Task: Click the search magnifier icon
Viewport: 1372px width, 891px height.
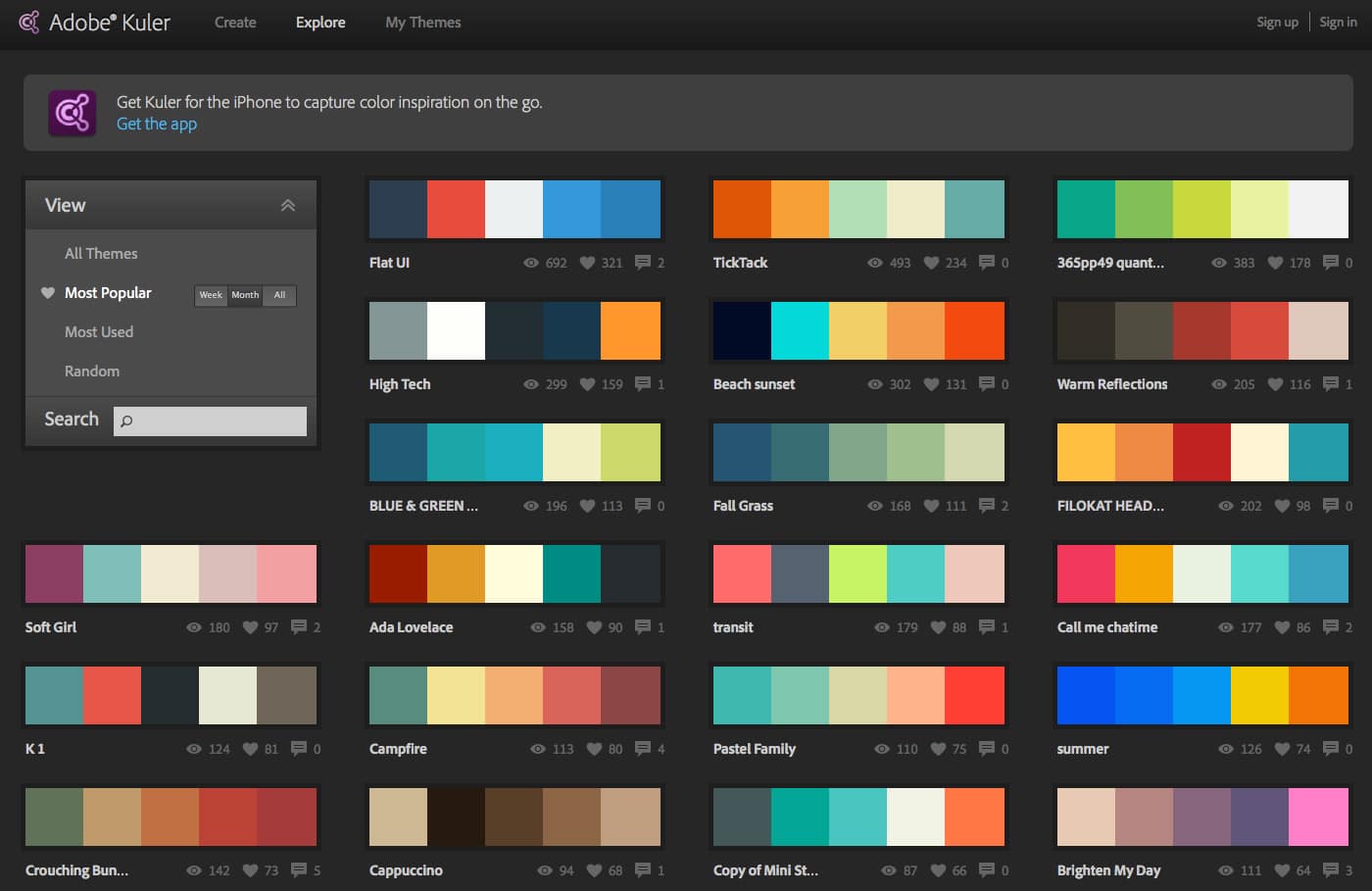Action: [x=127, y=421]
